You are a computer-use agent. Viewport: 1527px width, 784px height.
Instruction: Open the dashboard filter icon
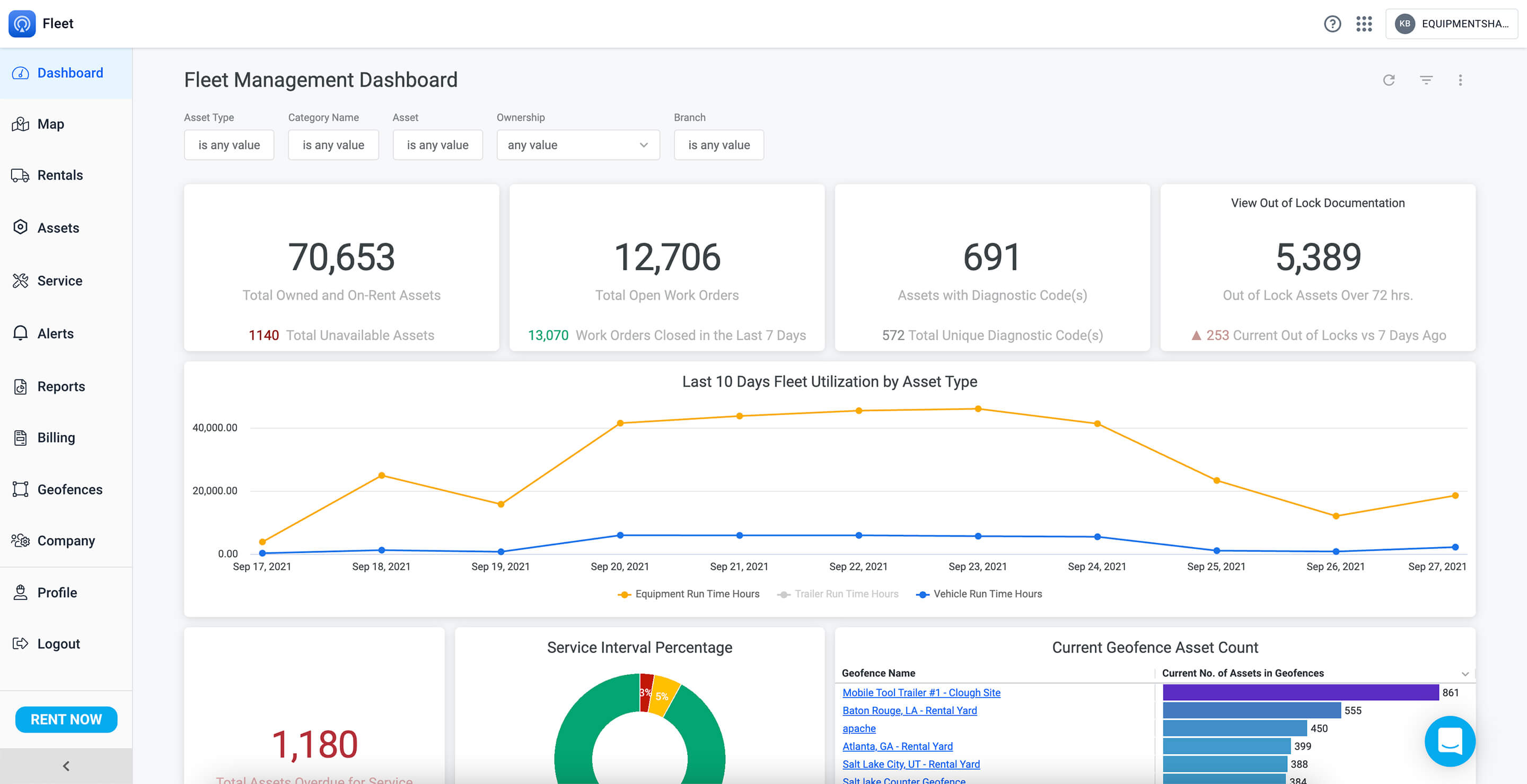(1426, 80)
